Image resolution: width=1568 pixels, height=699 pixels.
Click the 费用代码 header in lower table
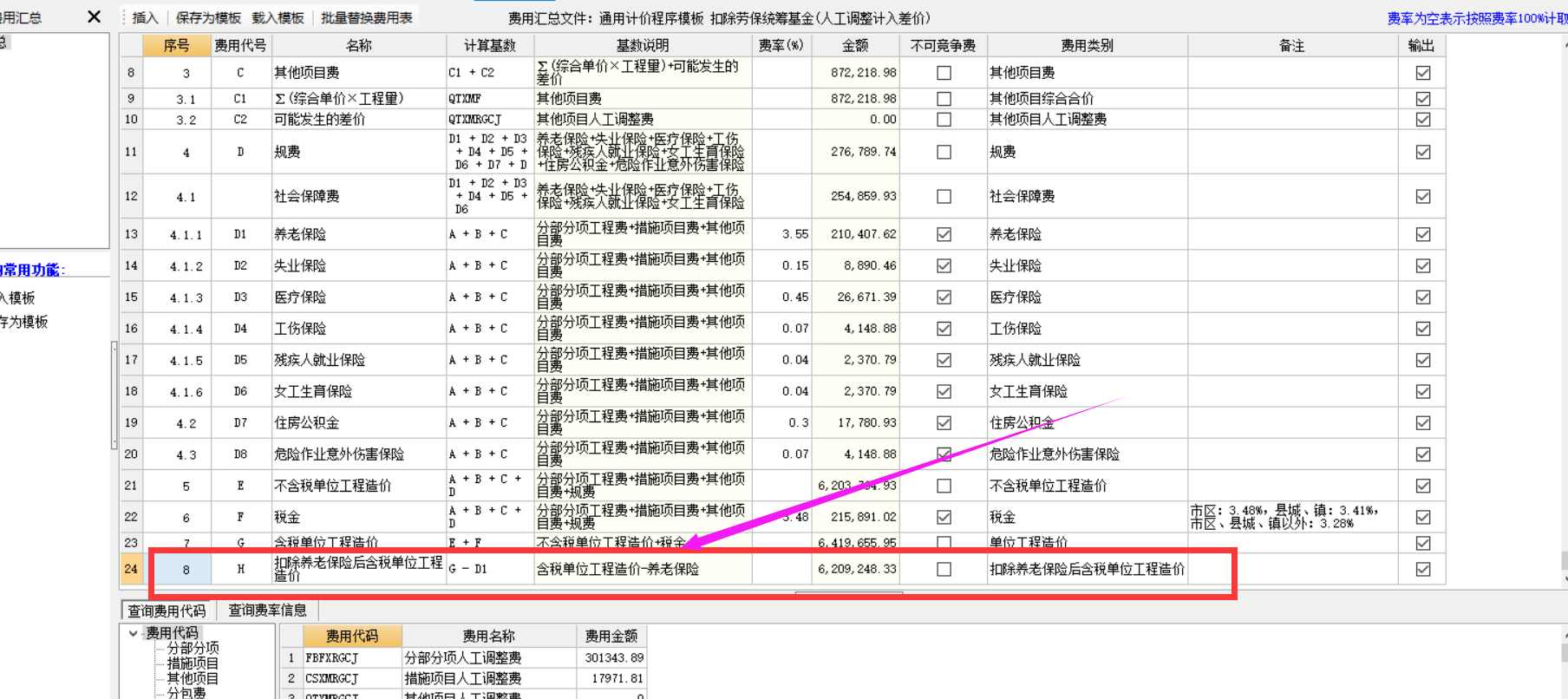[351, 636]
